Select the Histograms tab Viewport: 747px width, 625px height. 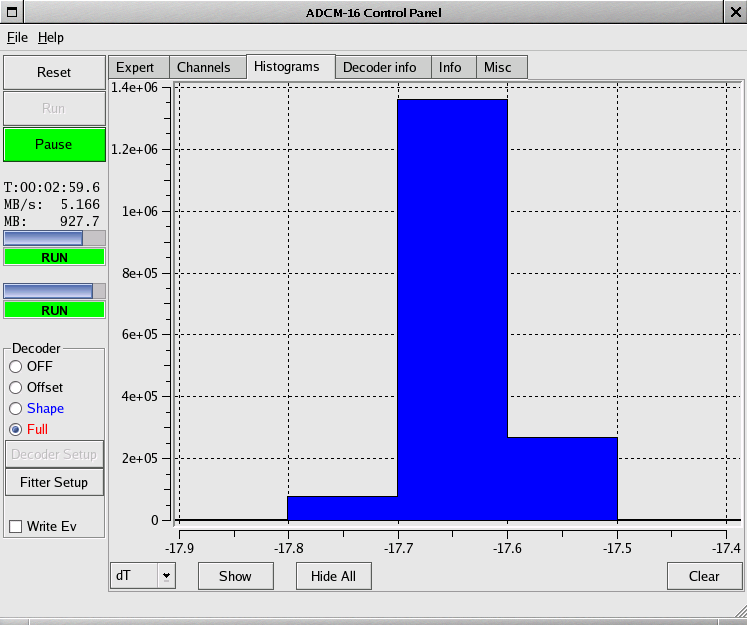click(x=291, y=66)
